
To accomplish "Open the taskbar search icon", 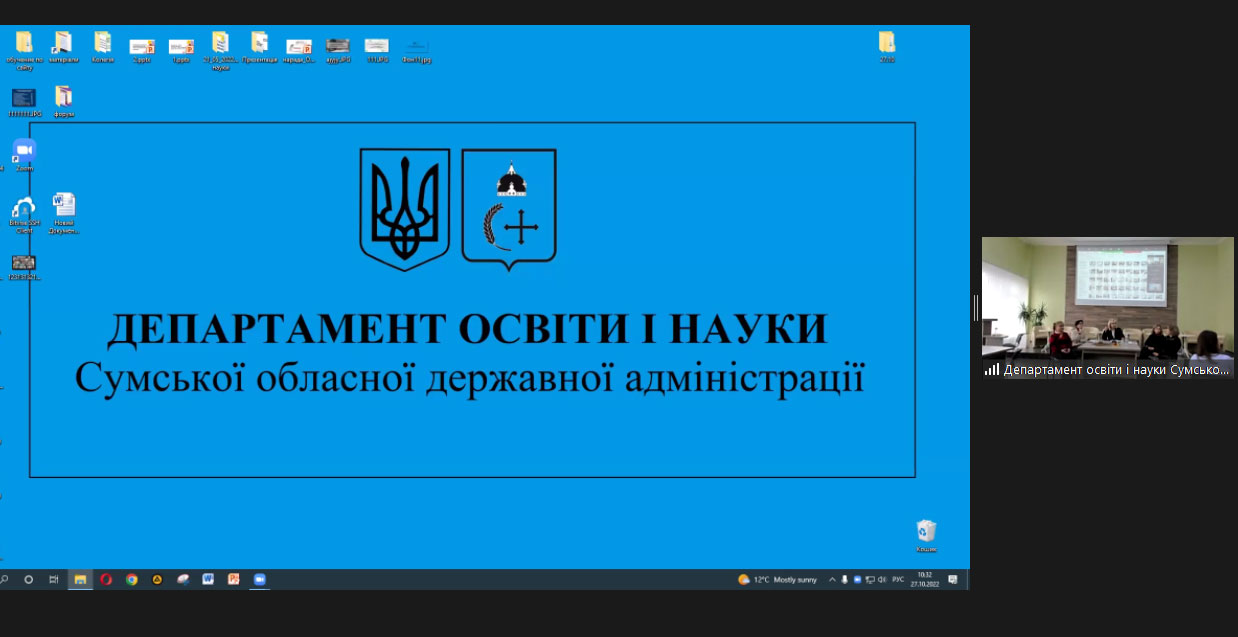I will pos(4,579).
